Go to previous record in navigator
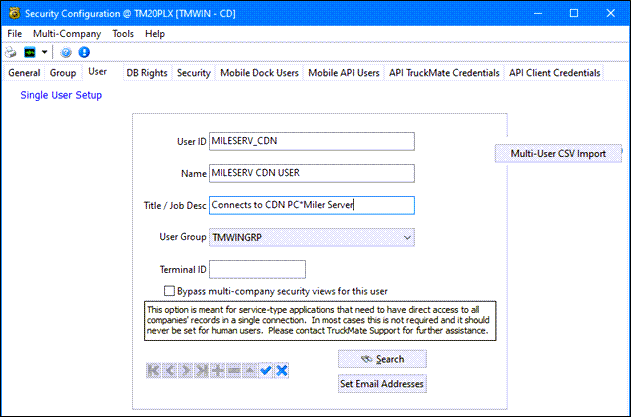 tap(169, 370)
